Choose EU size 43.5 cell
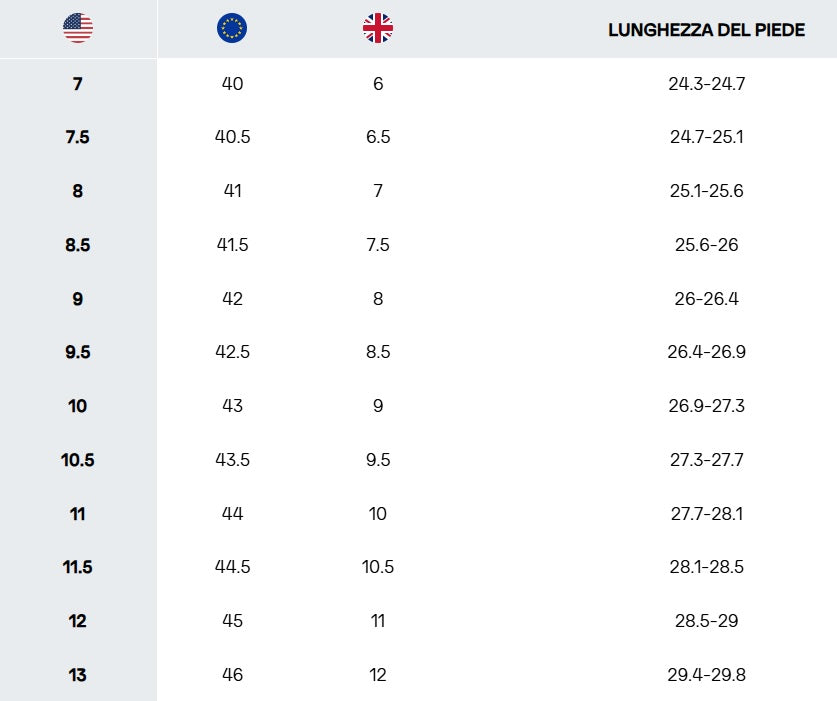This screenshot has height=701, width=837. 232,460
